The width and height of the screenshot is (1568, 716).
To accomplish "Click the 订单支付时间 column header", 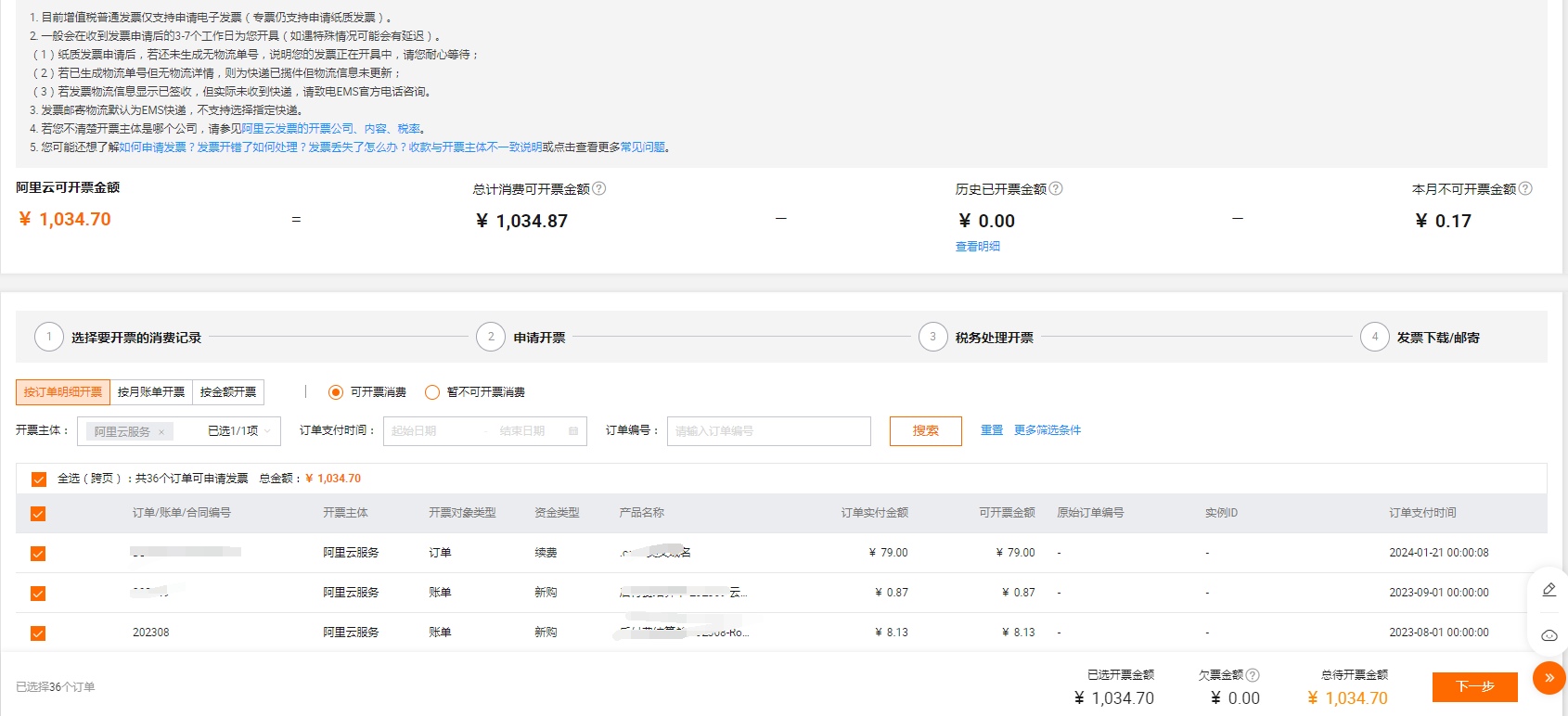I will pyautogui.click(x=1422, y=513).
